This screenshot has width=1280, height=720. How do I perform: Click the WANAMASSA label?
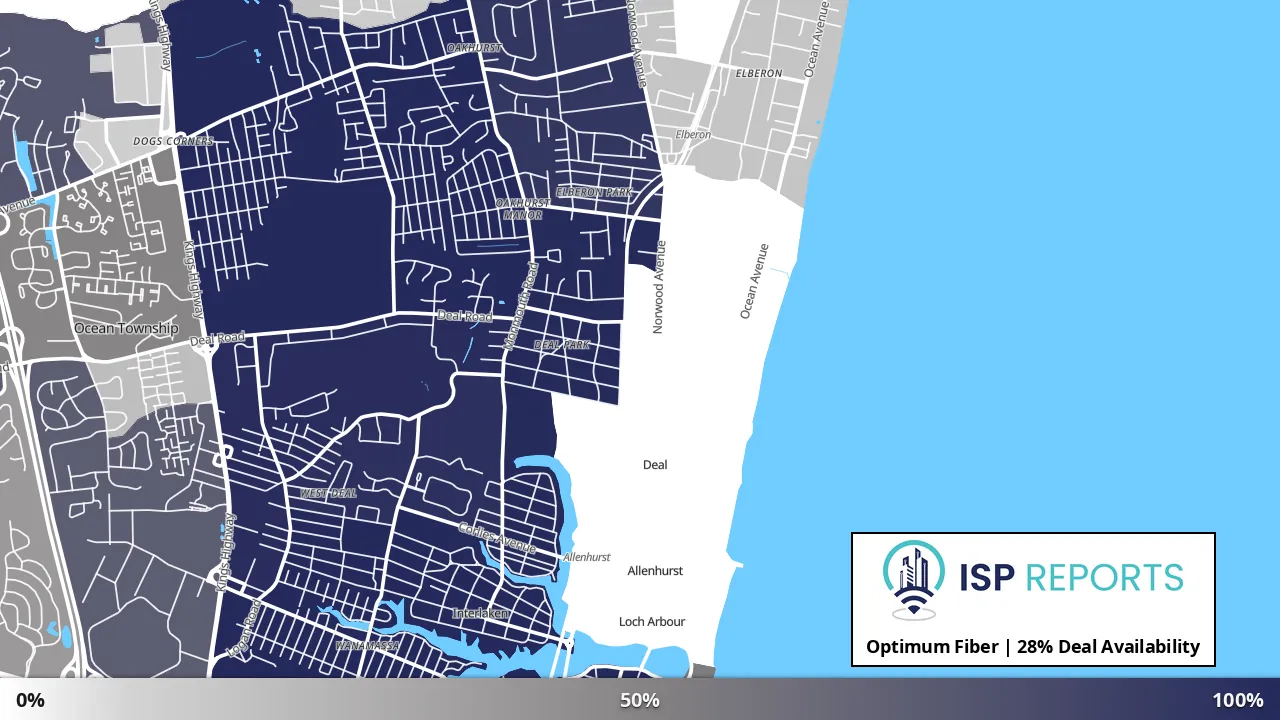point(367,646)
